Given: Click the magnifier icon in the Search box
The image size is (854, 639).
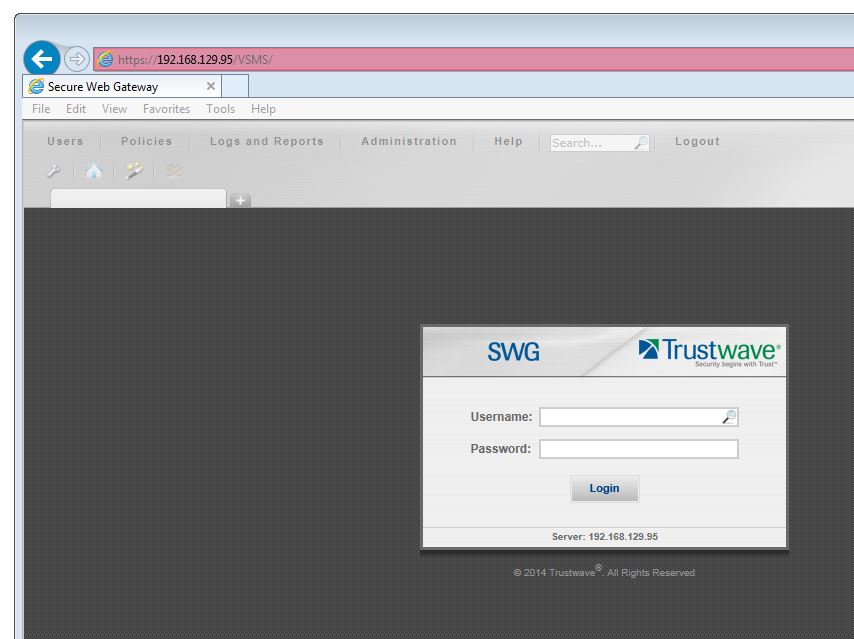Looking at the screenshot, I should coord(641,143).
